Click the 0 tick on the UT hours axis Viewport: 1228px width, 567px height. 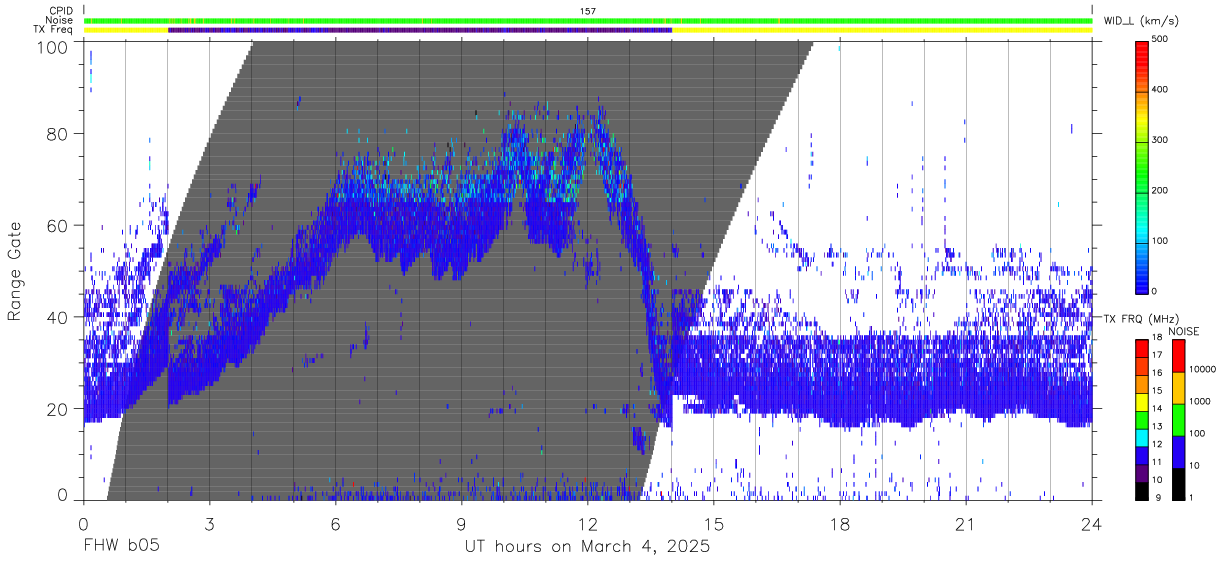coord(83,525)
